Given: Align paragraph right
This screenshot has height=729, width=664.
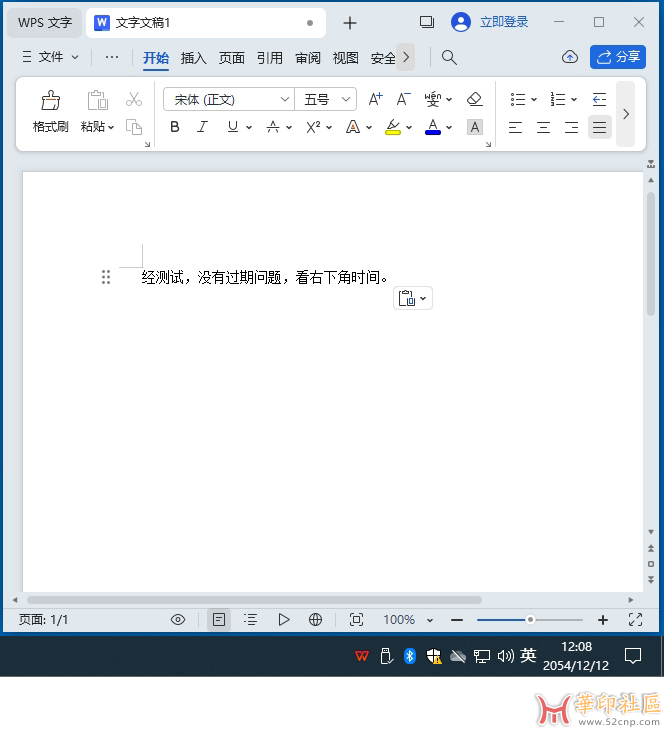Looking at the screenshot, I should pos(571,127).
